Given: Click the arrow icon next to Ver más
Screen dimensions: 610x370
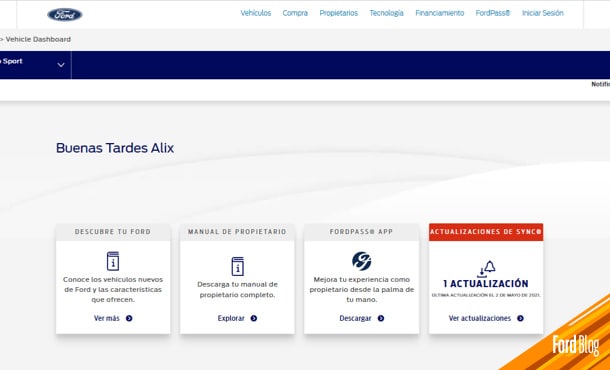Looking at the screenshot, I should click(x=129, y=318).
